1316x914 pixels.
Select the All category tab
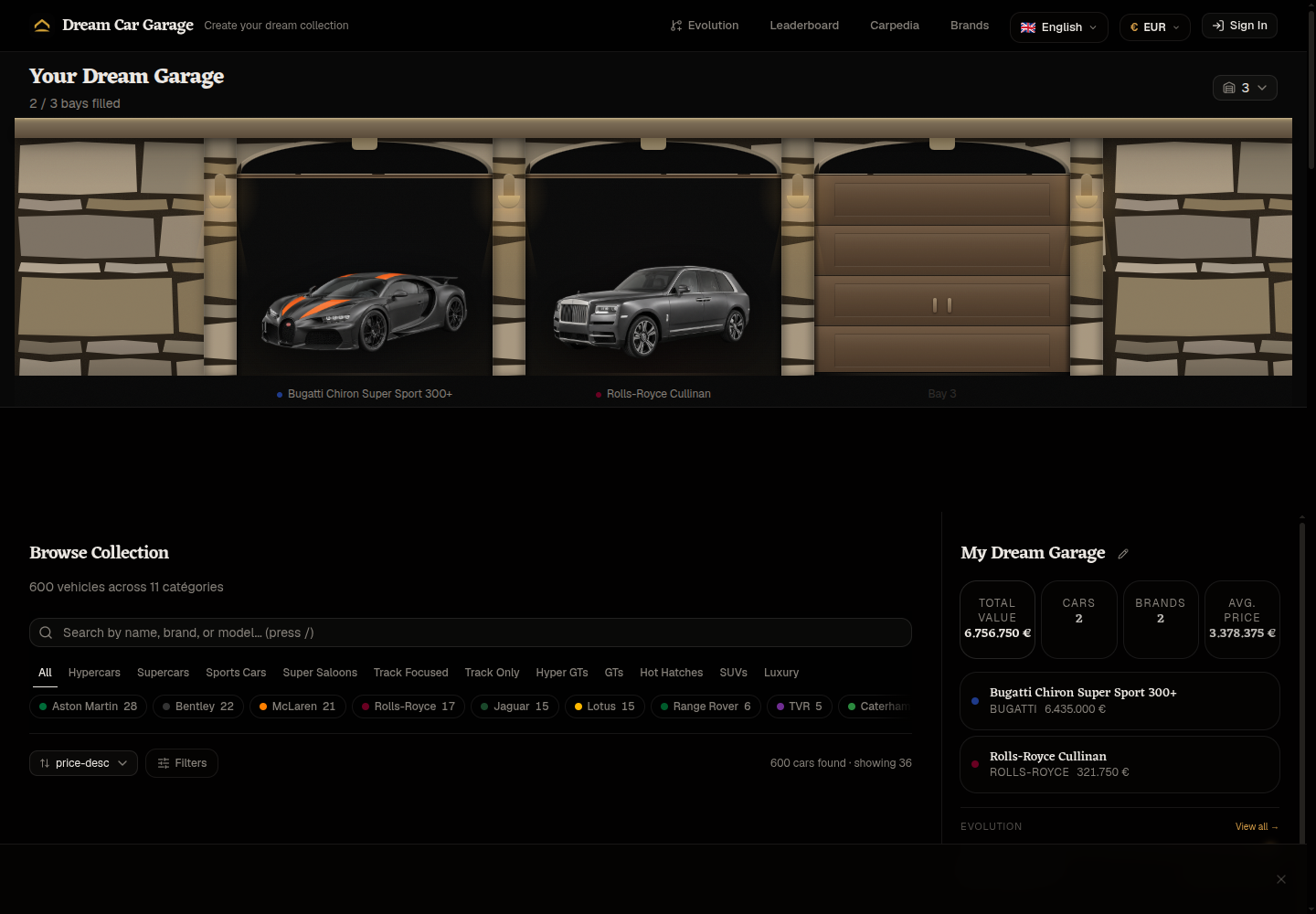tap(45, 673)
